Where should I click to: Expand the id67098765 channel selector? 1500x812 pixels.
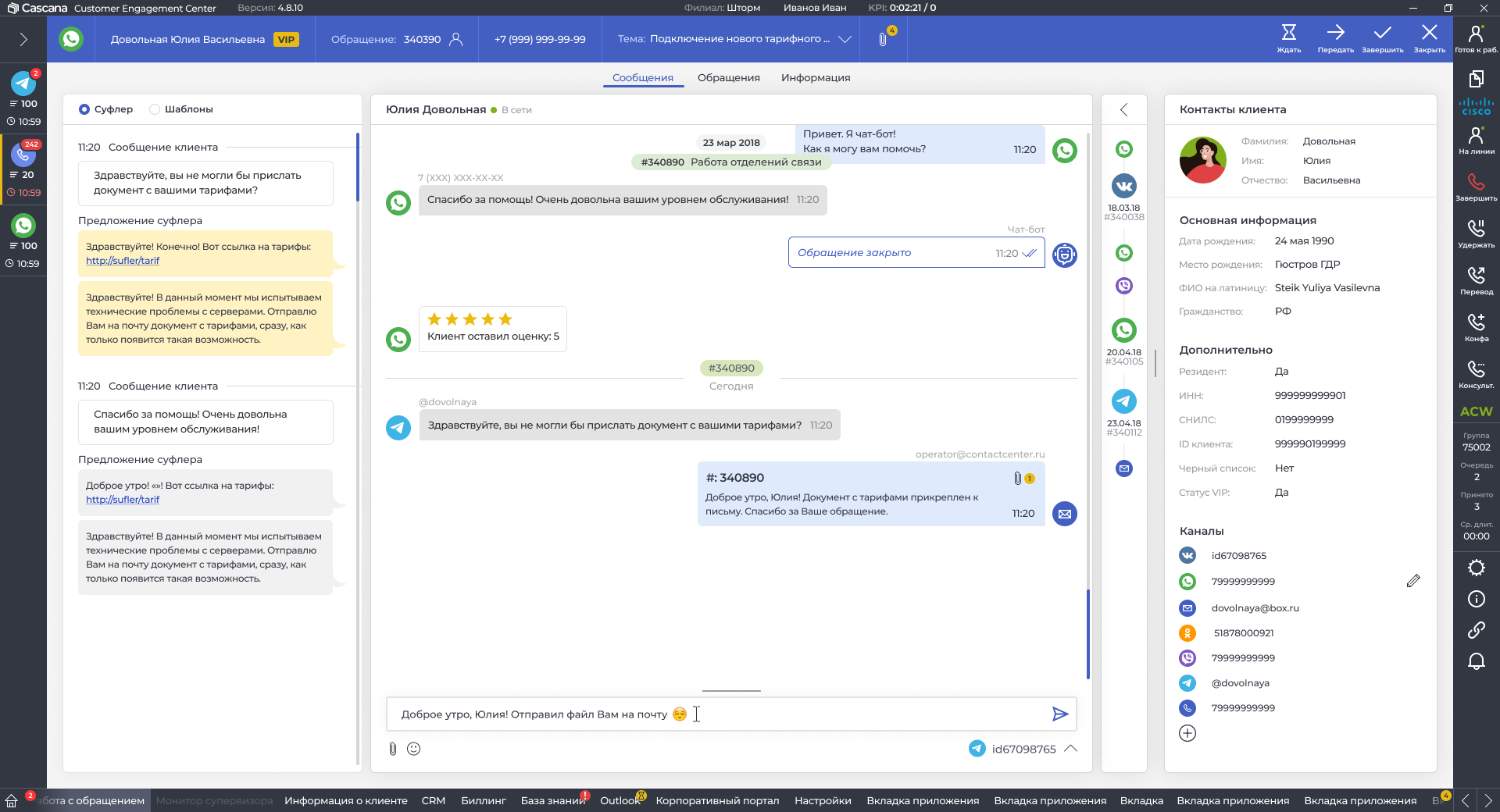coord(1071,749)
